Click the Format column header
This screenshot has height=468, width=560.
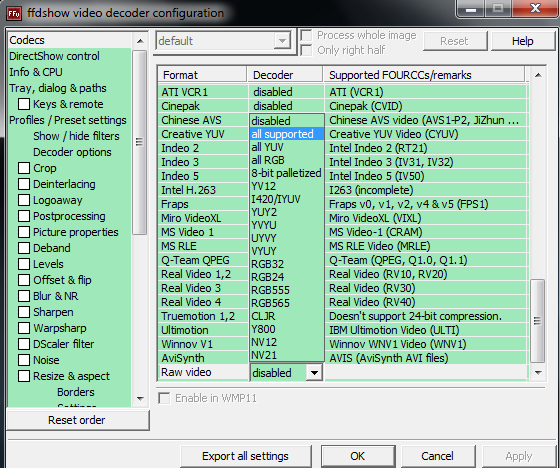coord(202,75)
